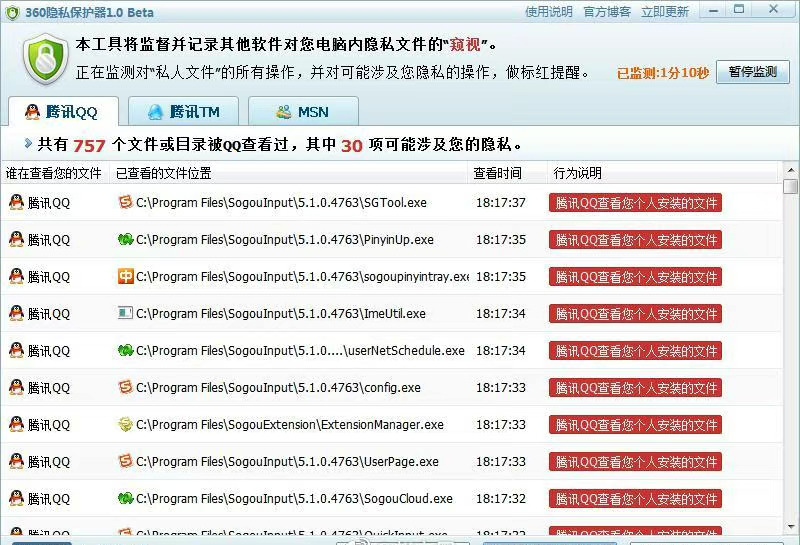The image size is (800, 545).
Task: Click the window icon beside ImeUtil.exe
Action: click(125, 313)
